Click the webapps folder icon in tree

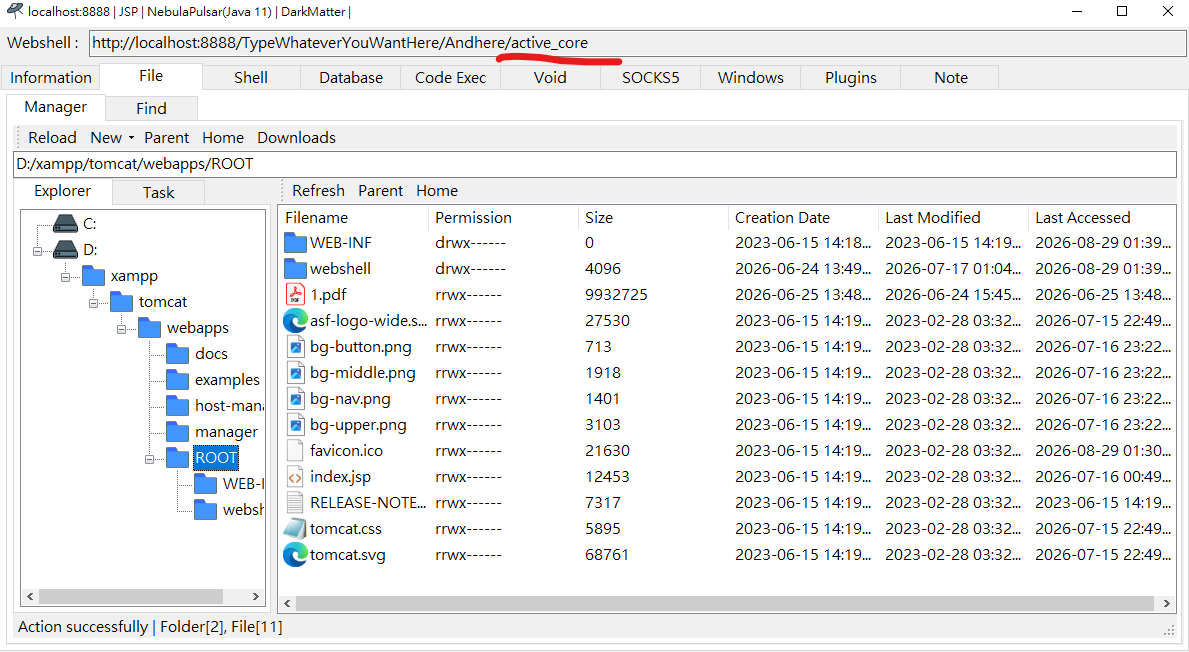coord(149,328)
